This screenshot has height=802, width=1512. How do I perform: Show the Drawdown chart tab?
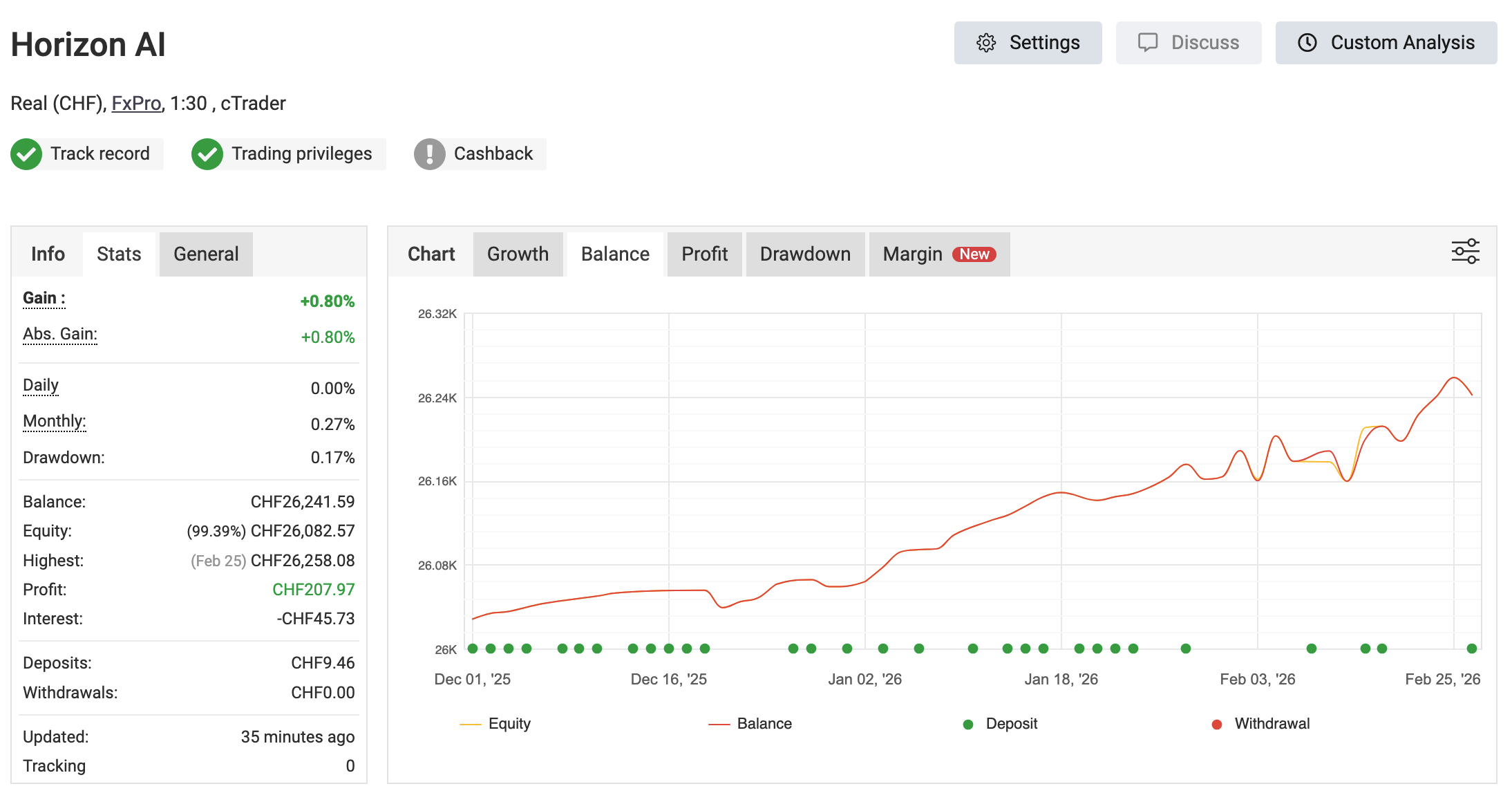point(805,254)
